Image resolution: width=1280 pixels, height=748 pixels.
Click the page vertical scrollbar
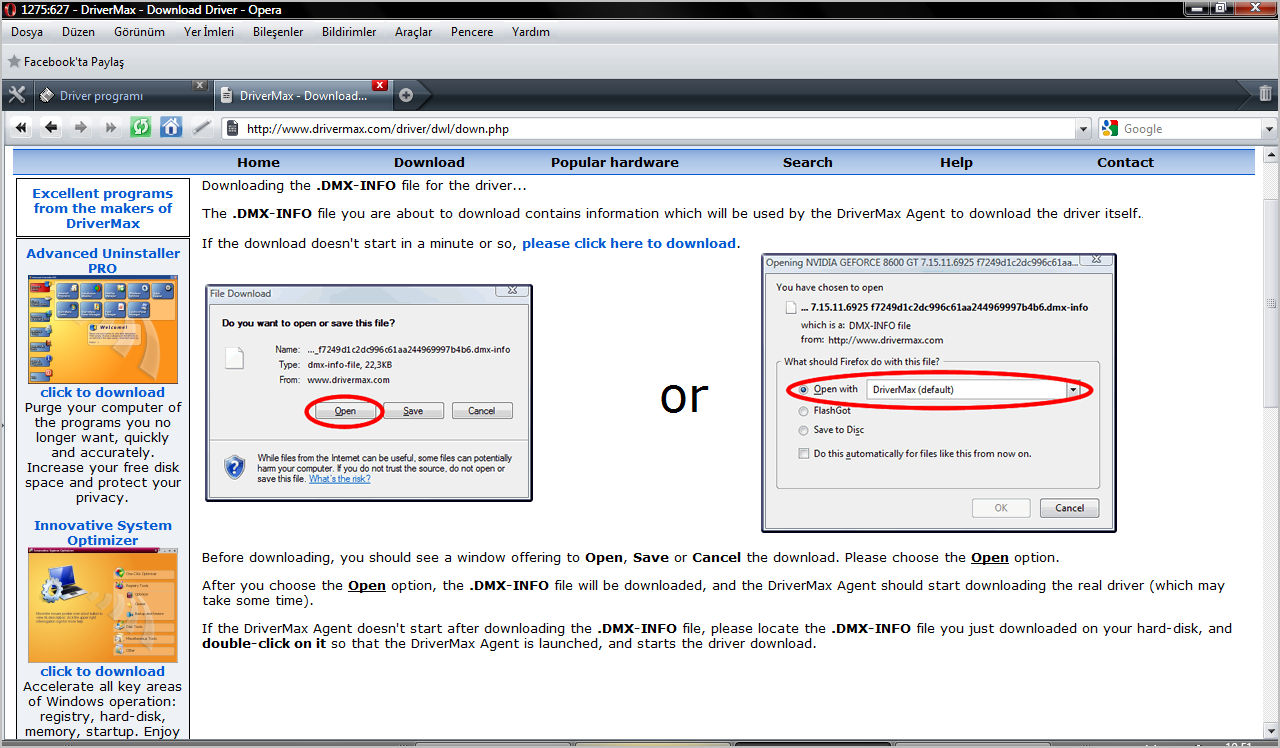pyautogui.click(x=1270, y=443)
